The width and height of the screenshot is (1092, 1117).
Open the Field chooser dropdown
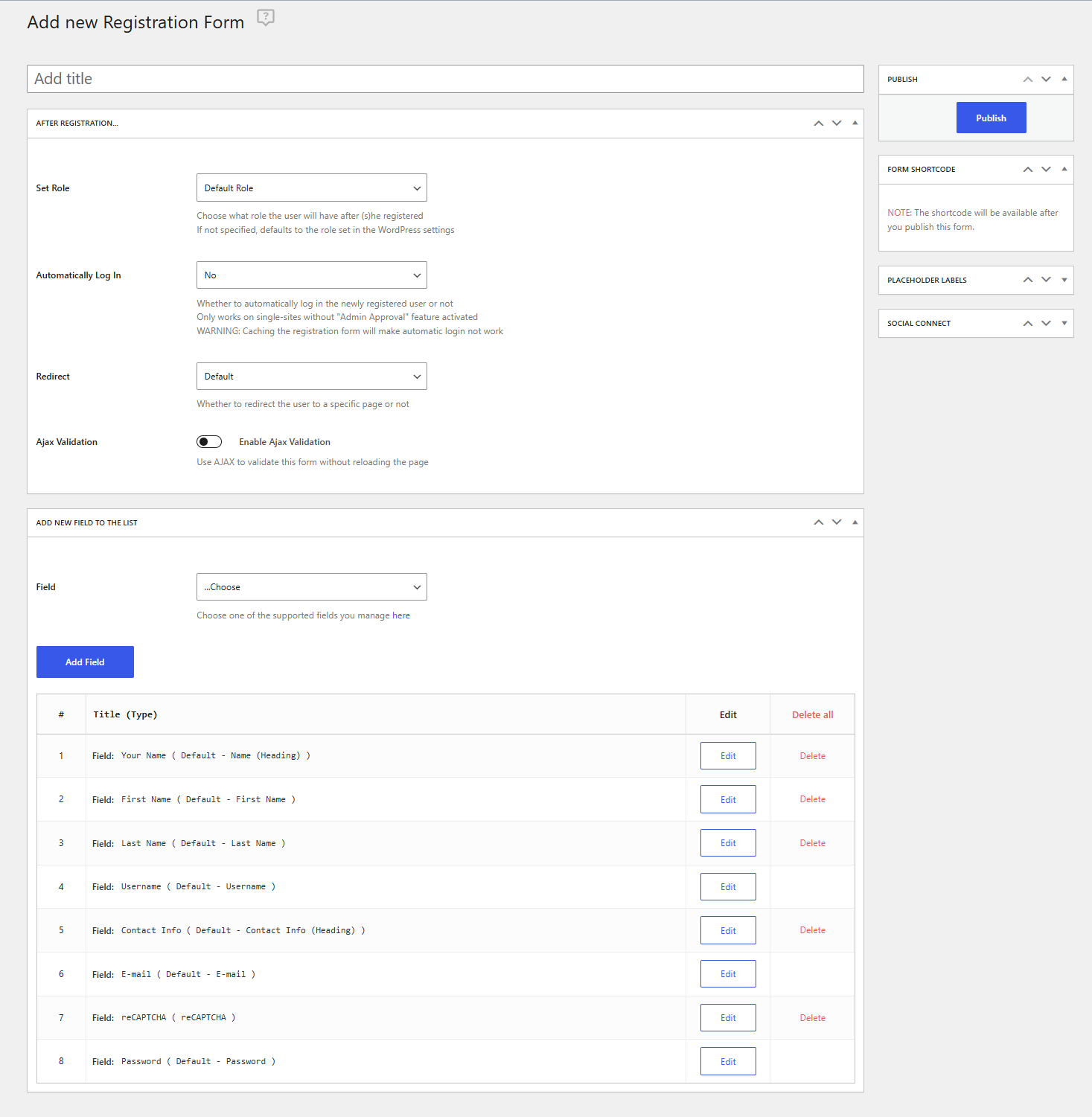pos(312,587)
